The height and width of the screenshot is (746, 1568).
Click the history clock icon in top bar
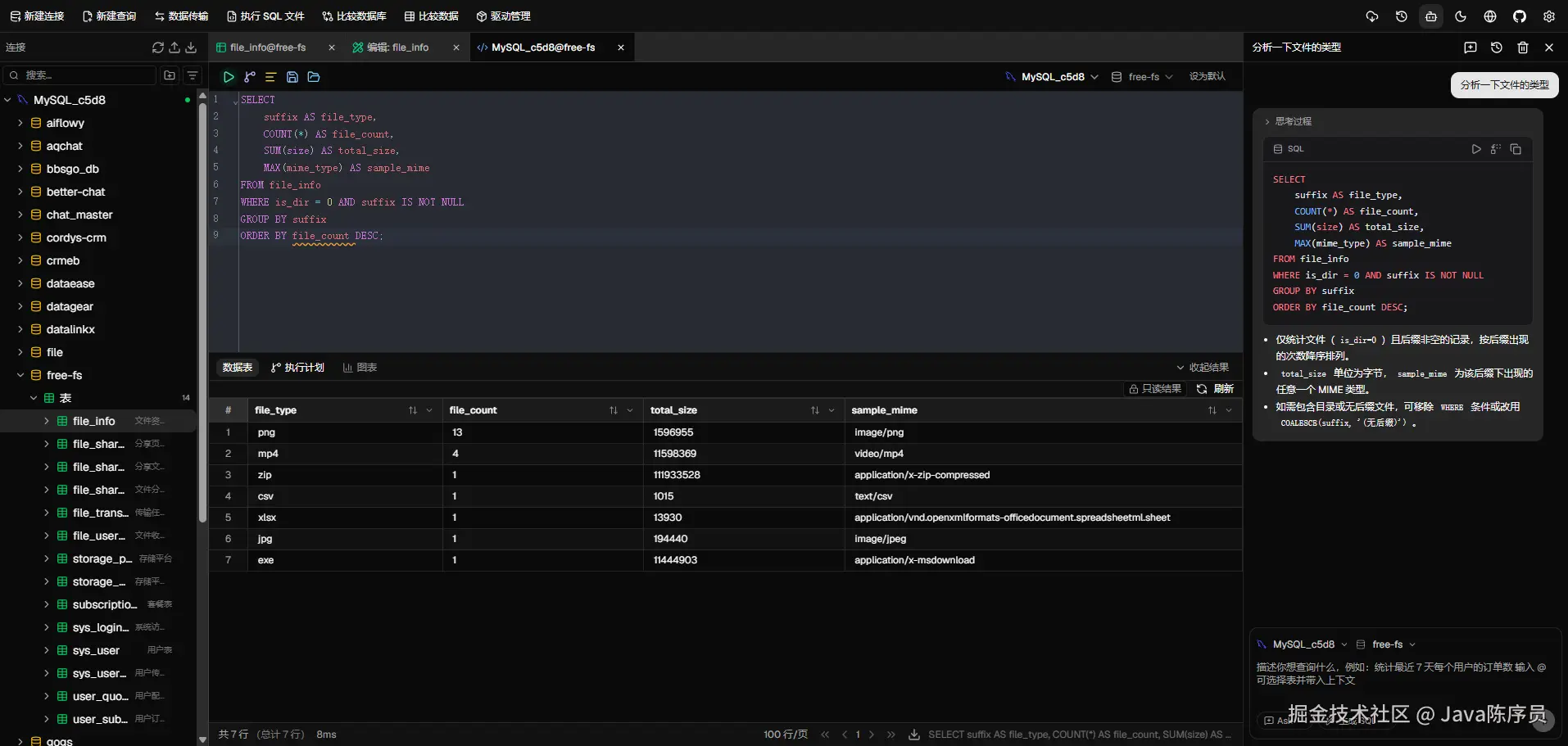(x=1402, y=16)
